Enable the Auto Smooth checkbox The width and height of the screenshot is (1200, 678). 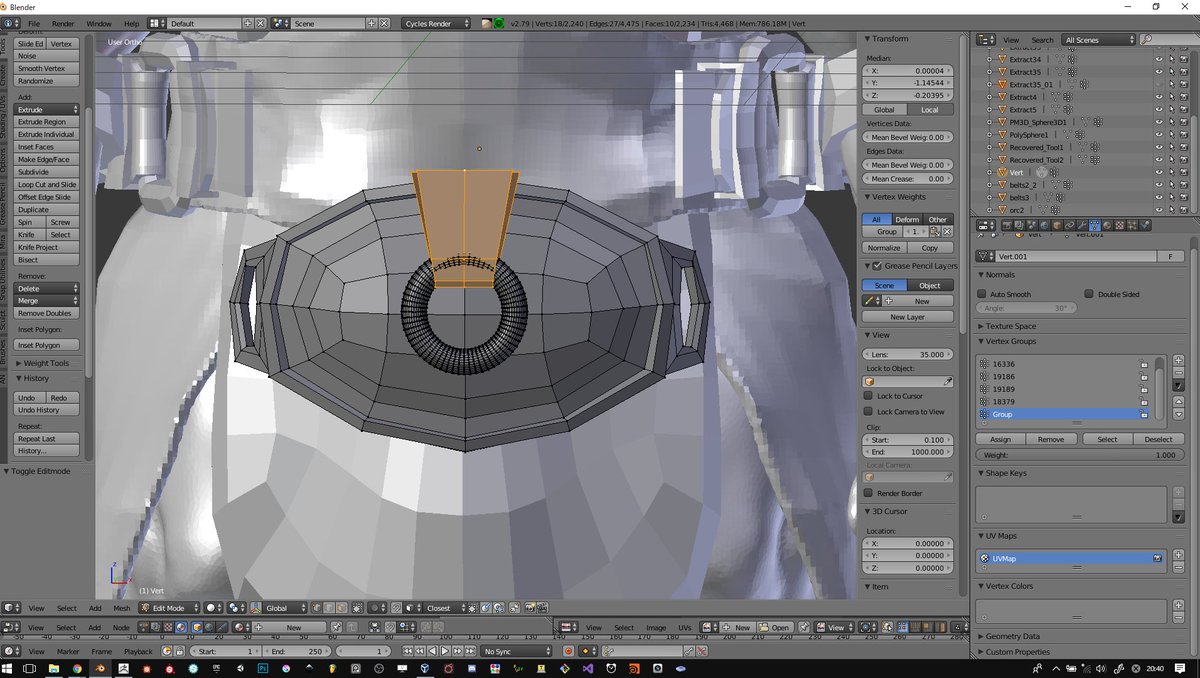tap(982, 294)
